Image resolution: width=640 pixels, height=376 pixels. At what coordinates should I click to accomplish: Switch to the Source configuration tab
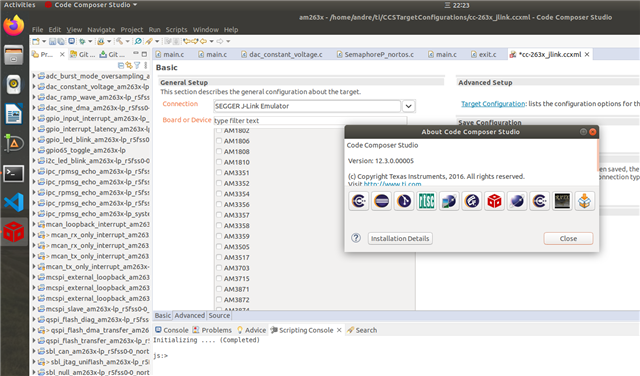219,316
